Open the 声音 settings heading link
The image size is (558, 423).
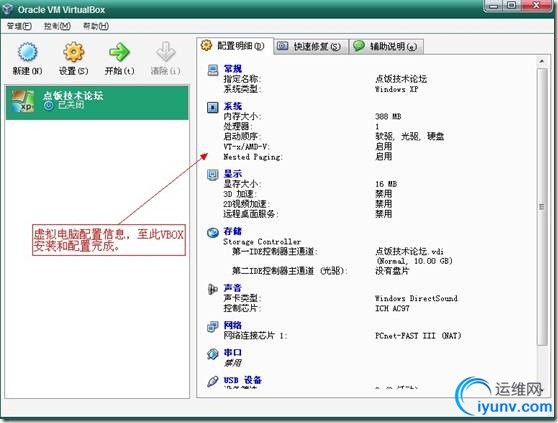point(233,288)
